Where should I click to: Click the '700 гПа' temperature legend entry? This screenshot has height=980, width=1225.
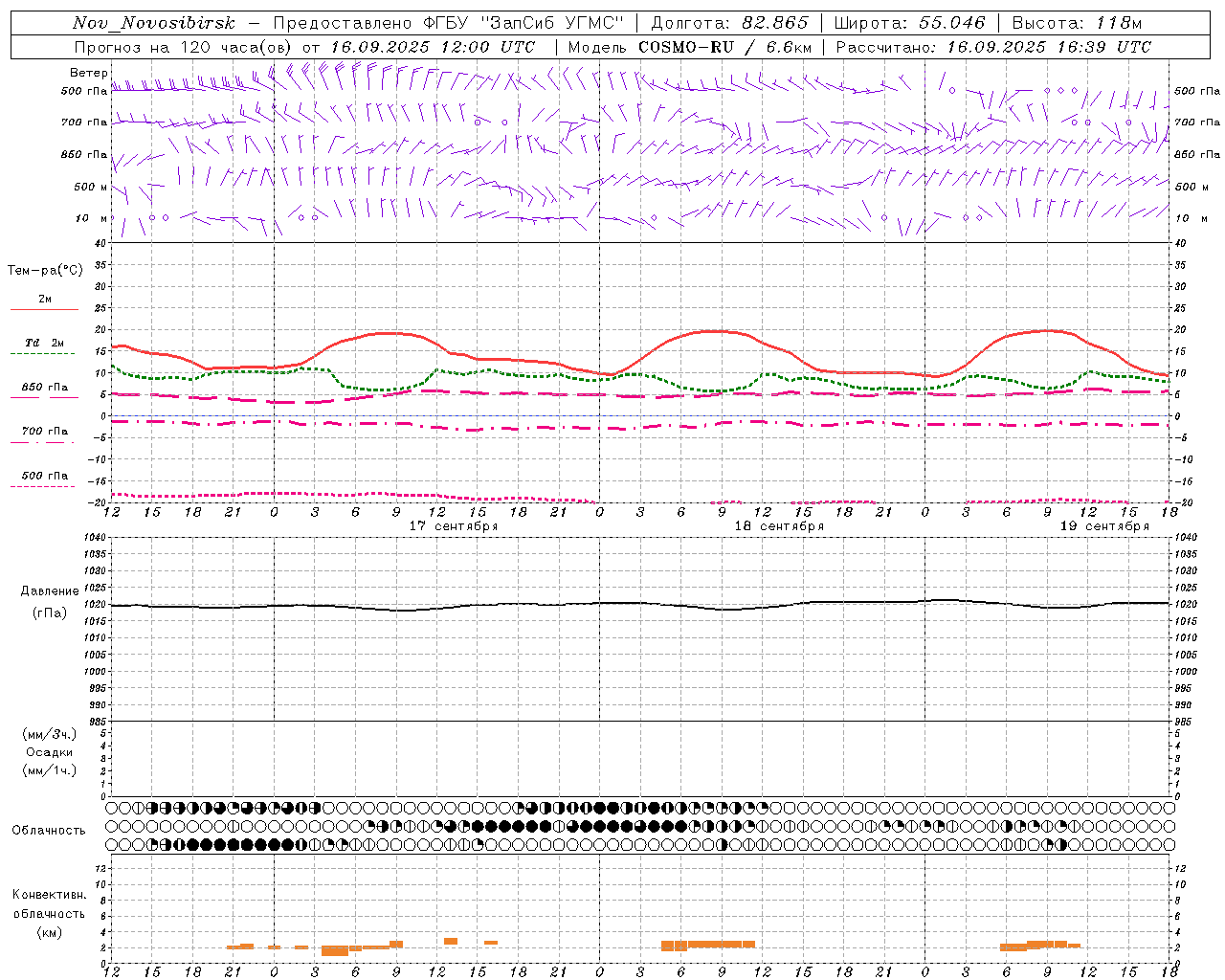(x=45, y=432)
